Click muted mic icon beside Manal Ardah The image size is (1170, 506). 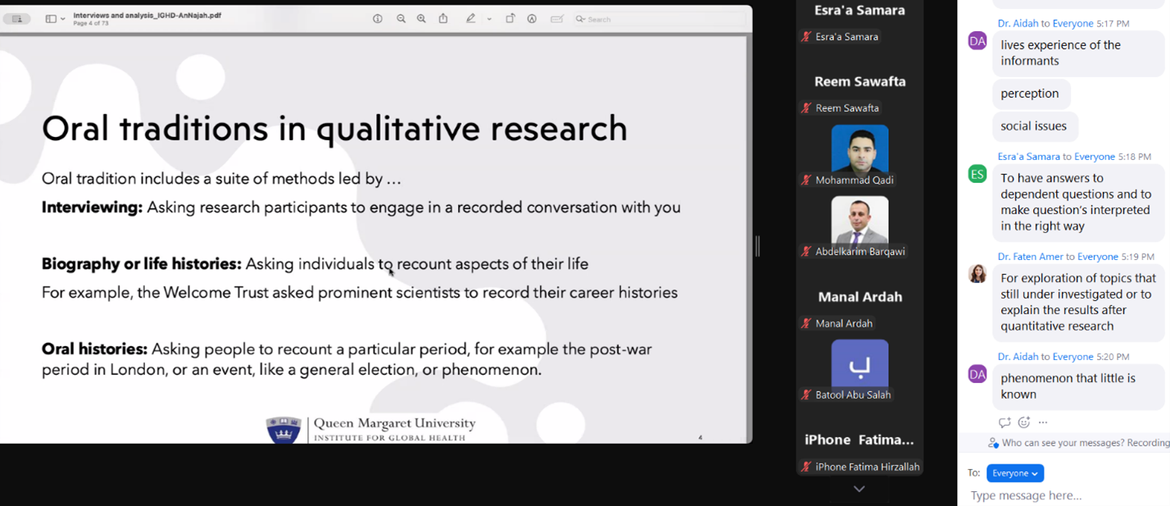coord(806,323)
